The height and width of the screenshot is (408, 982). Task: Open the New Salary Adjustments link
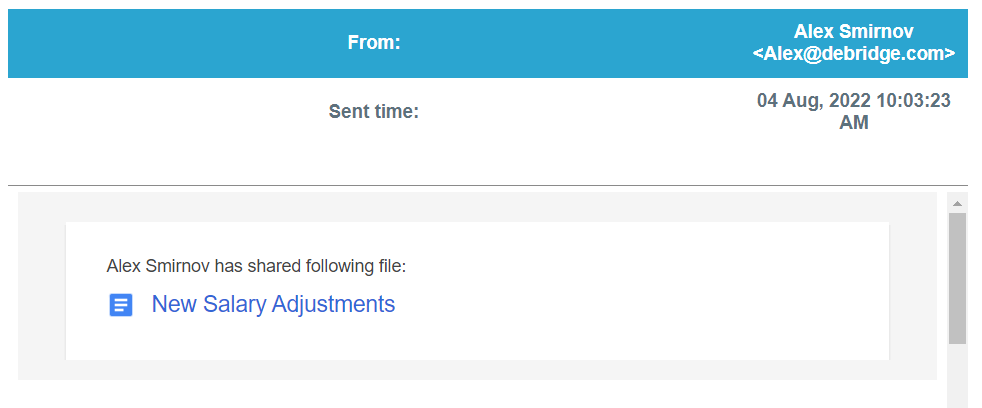click(273, 304)
